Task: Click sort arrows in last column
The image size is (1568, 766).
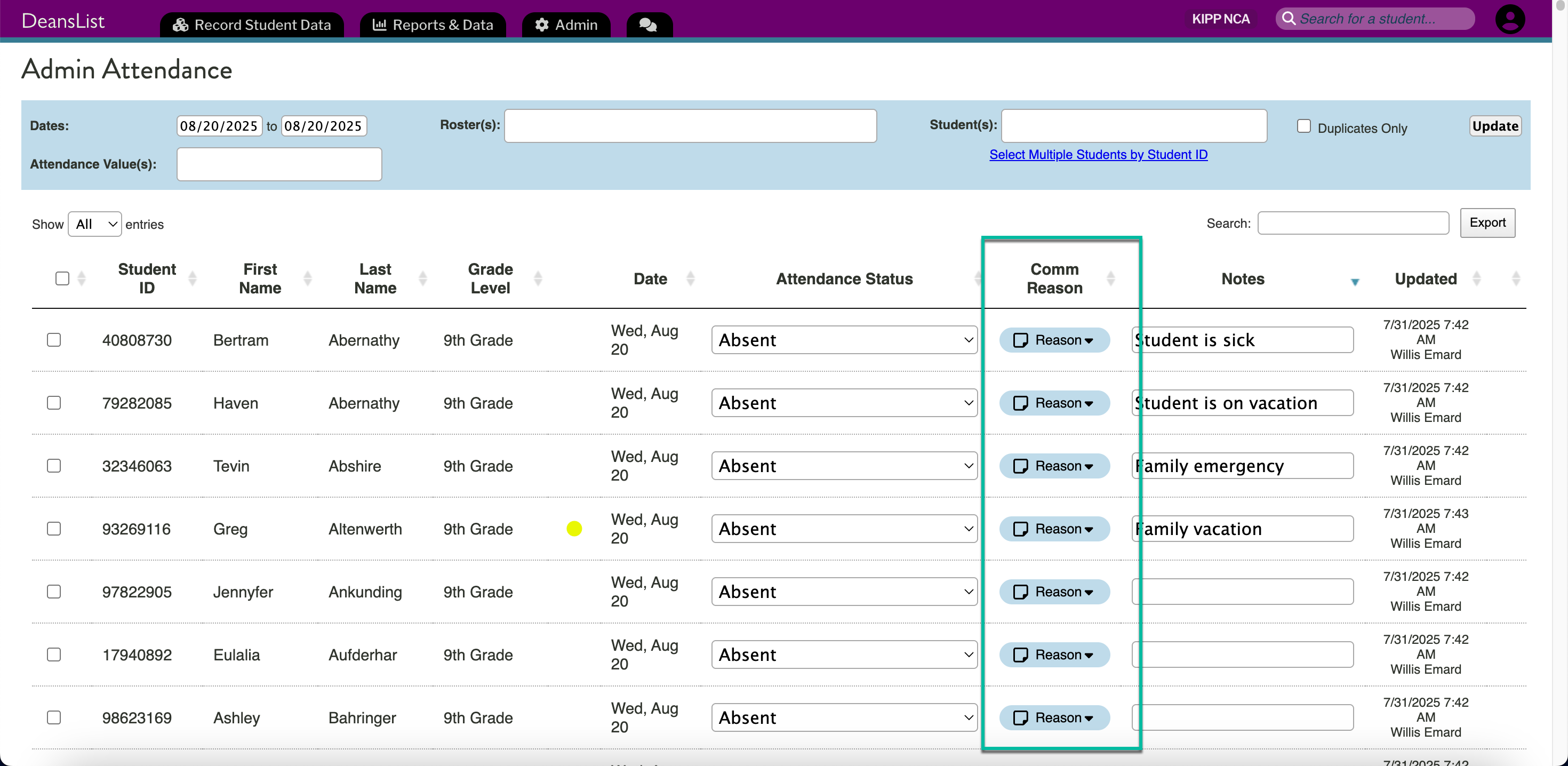Action: coord(1516,279)
